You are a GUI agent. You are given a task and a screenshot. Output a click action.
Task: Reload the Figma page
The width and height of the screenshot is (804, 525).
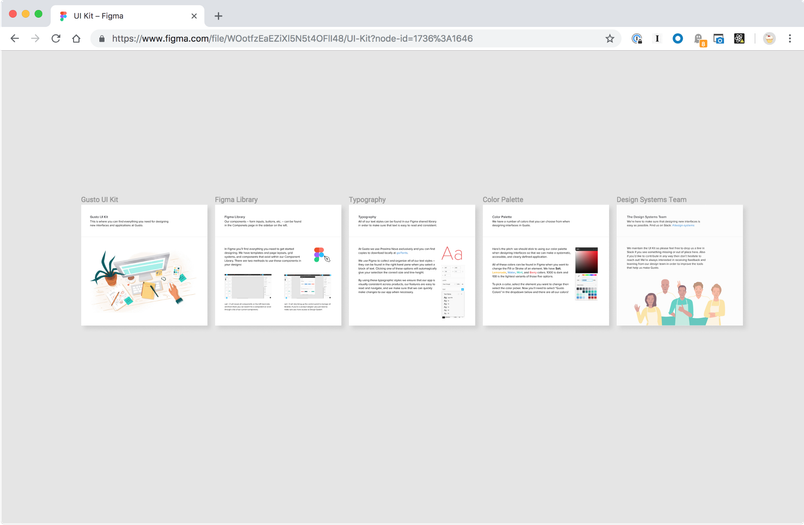click(x=55, y=38)
